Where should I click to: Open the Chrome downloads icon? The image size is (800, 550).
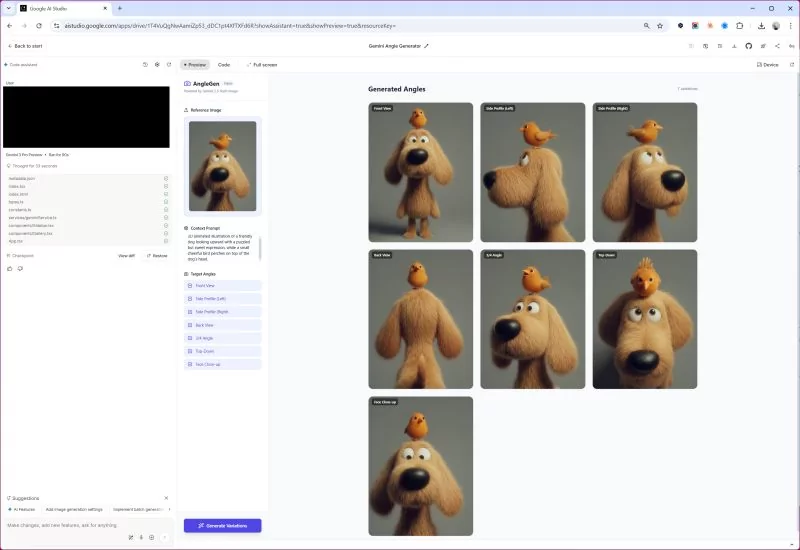point(761,25)
